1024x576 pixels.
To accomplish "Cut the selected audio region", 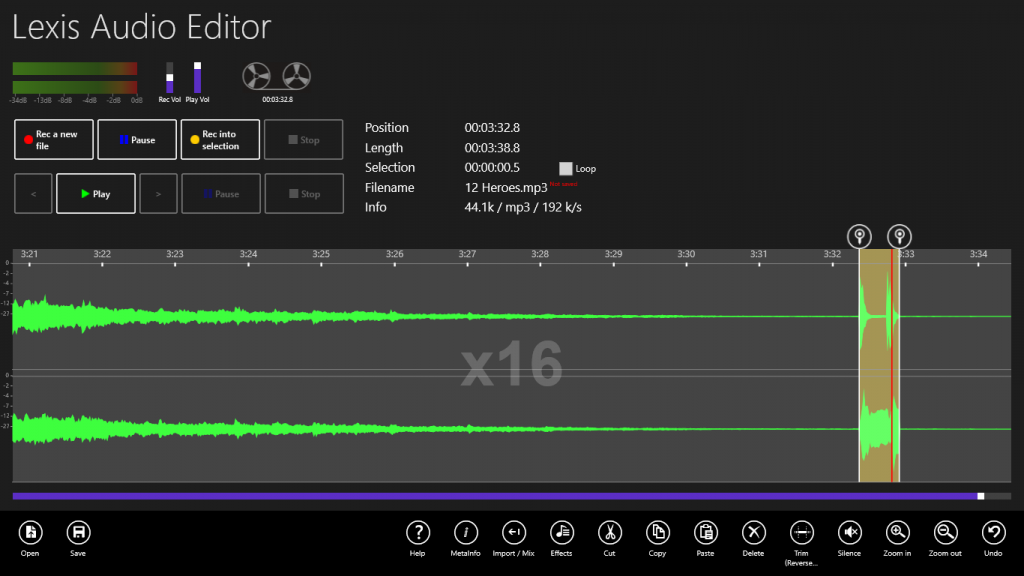I will tap(609, 533).
